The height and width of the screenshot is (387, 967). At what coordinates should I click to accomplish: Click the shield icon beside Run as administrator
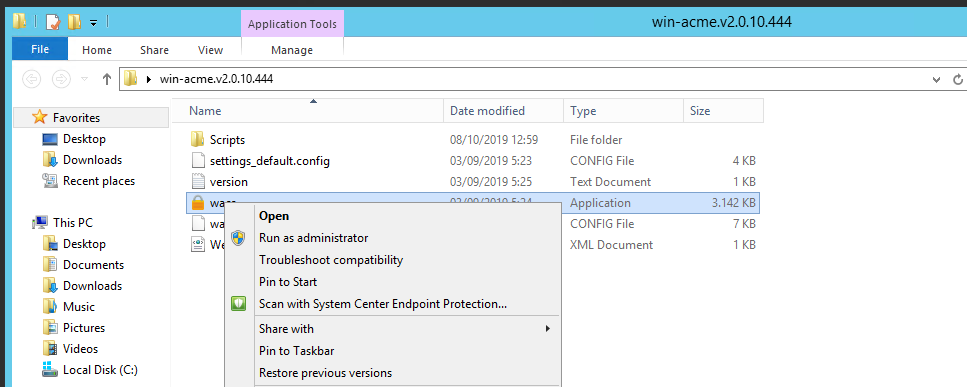[x=238, y=238]
